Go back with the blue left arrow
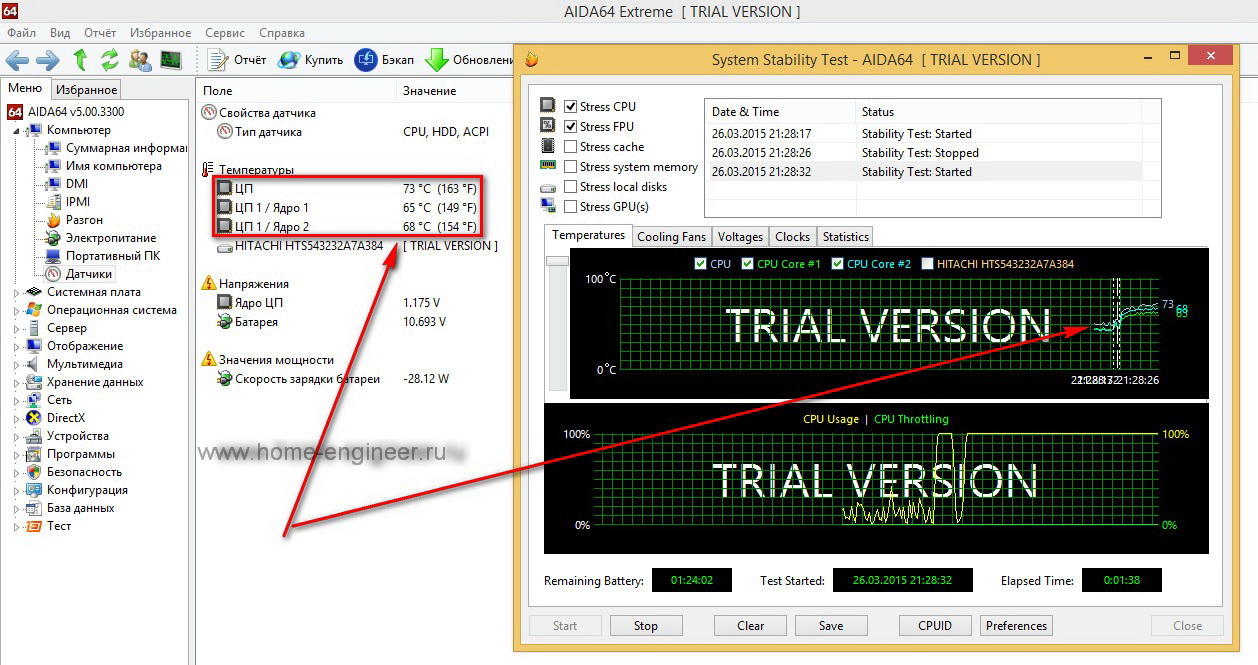This screenshot has height=665, width=1258. pos(18,59)
